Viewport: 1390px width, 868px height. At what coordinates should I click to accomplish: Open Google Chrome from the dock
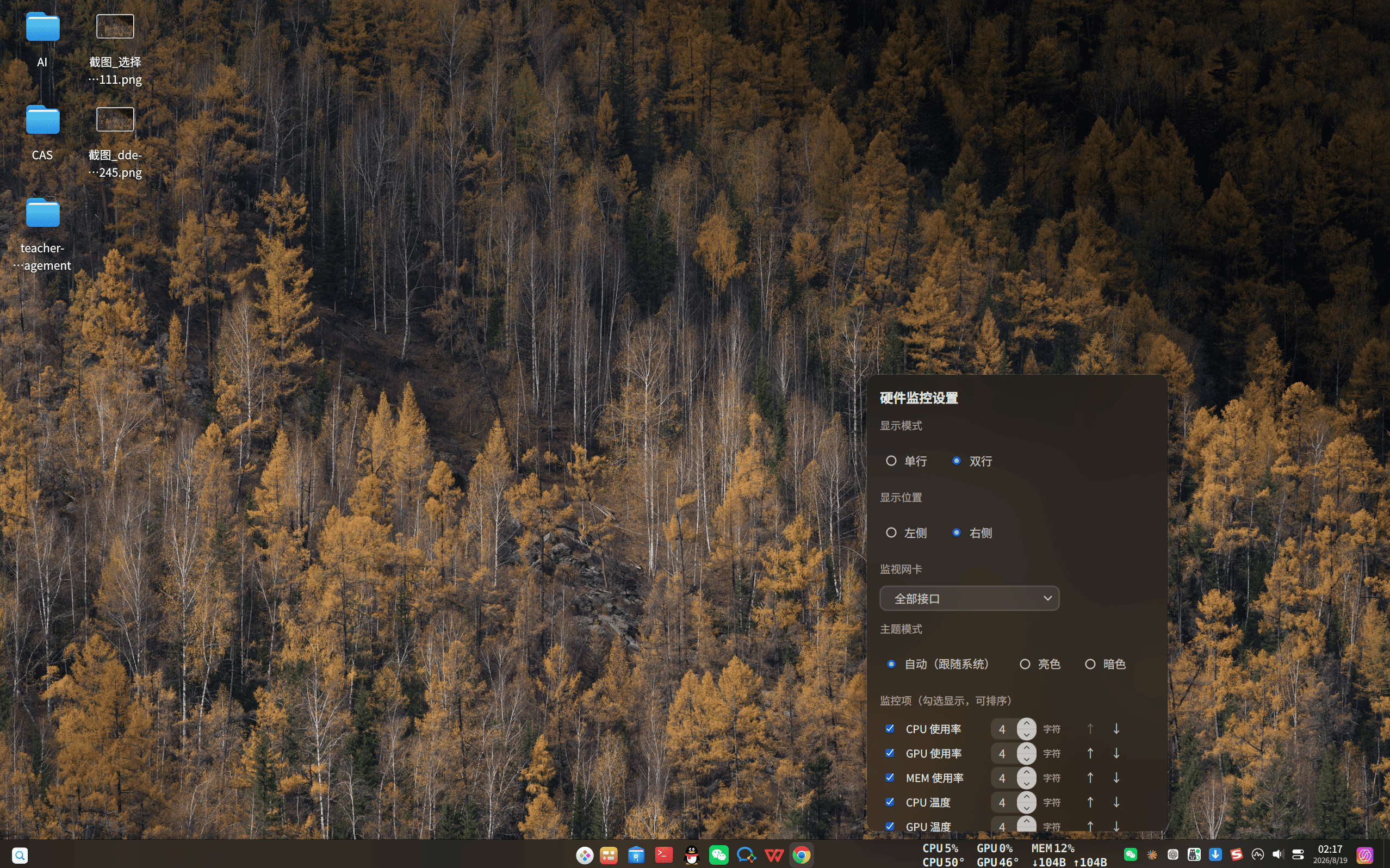pos(801,855)
